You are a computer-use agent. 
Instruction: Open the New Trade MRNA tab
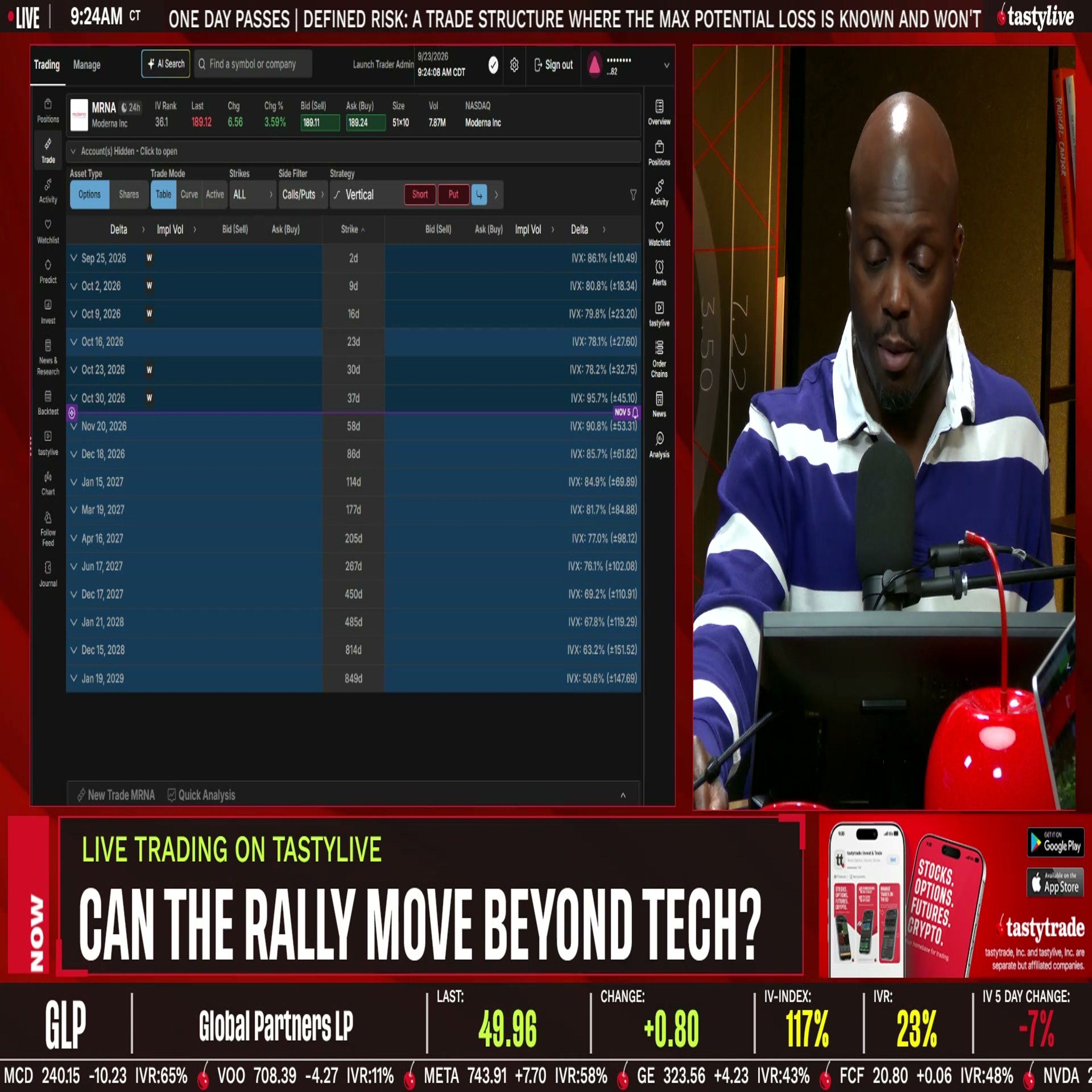click(116, 795)
